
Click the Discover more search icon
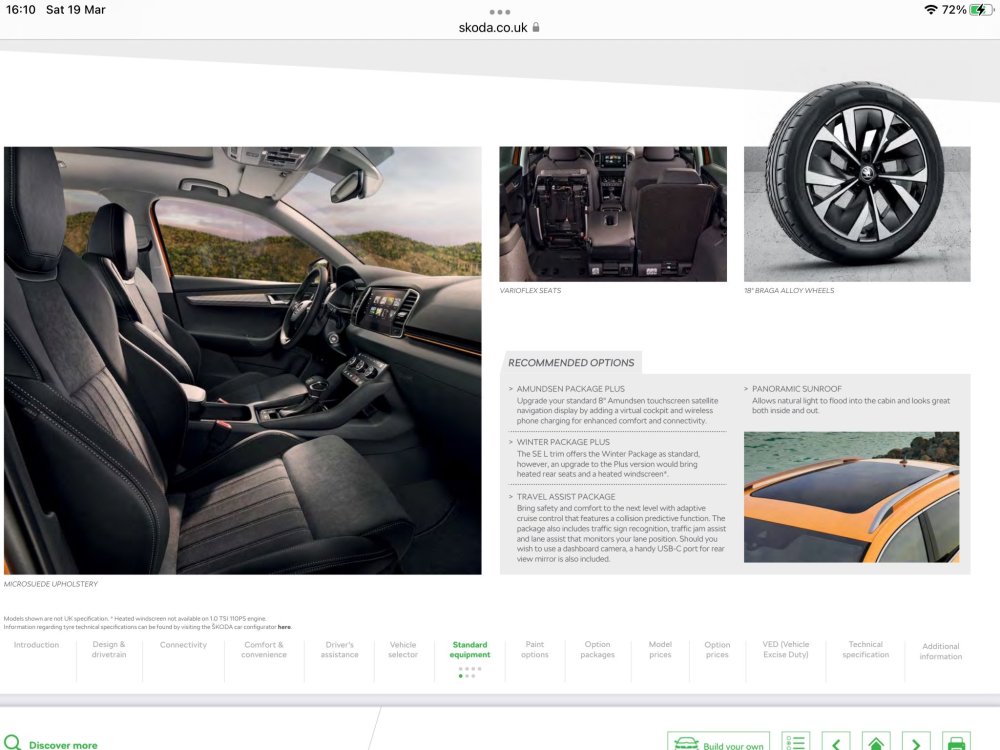(13, 742)
